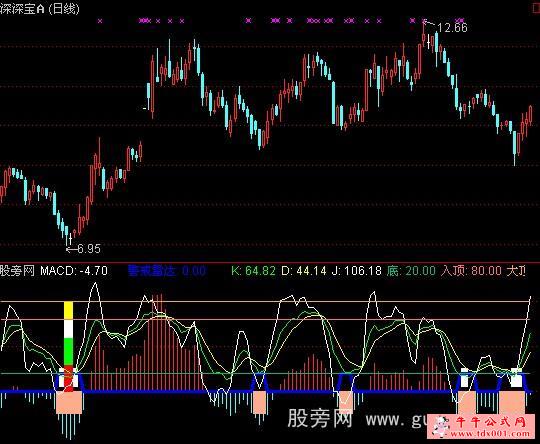Click the rightmost pink bottom signal block
Image resolution: width=540 pixels, height=444 pixels.
click(x=512, y=402)
